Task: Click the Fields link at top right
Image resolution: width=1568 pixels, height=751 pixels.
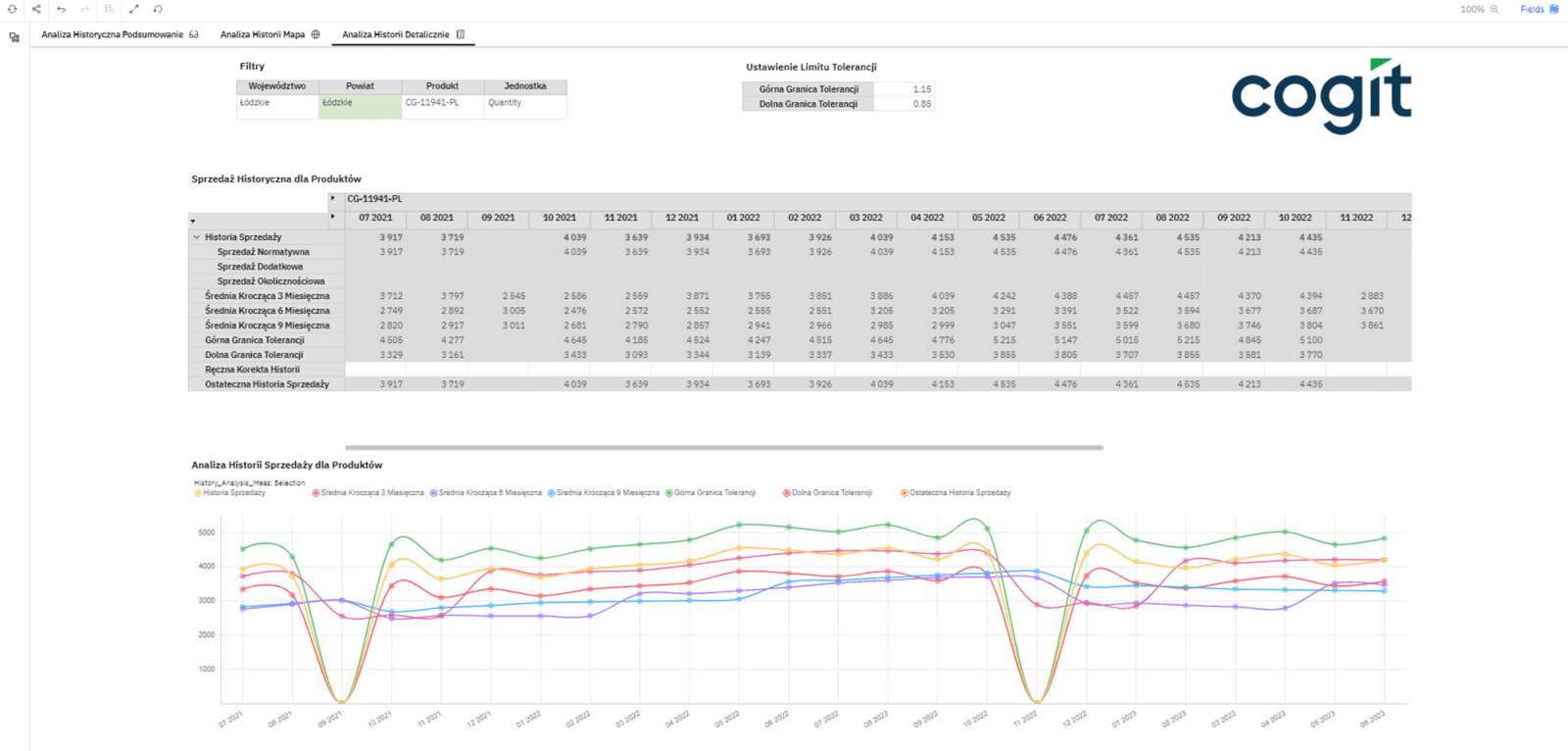Action: 1532,9
